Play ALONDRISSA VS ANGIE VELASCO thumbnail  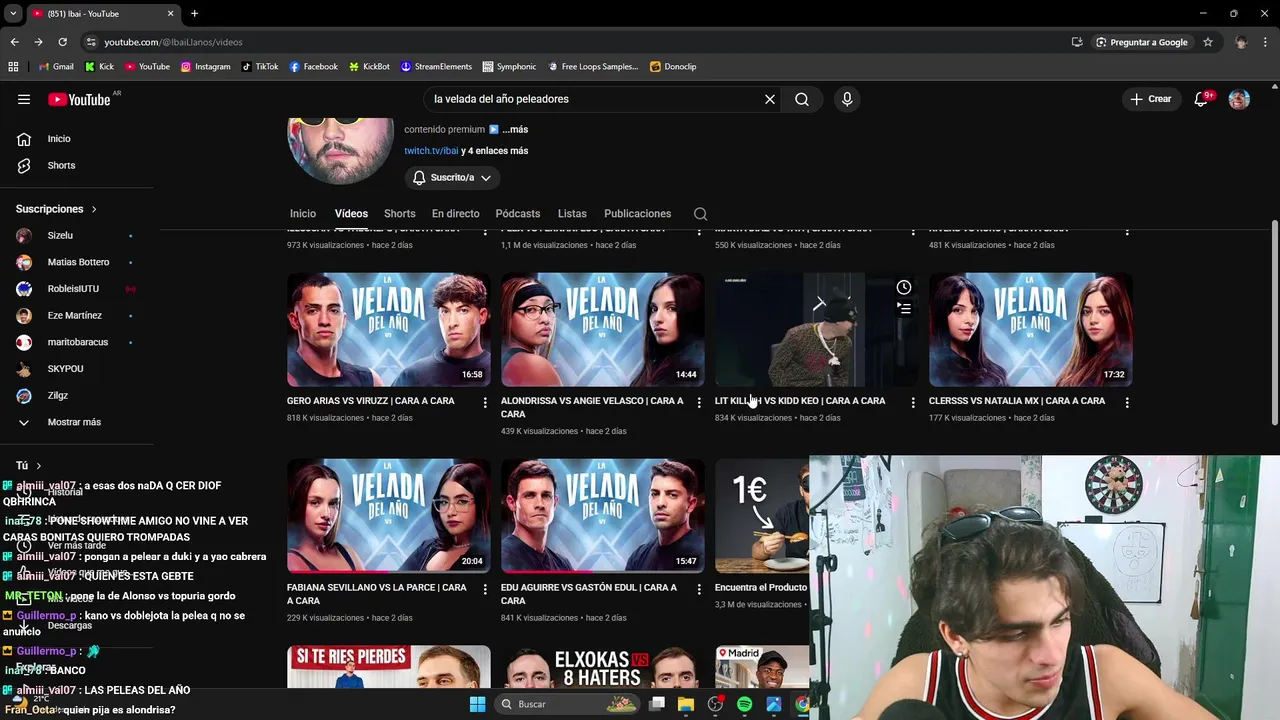602,329
